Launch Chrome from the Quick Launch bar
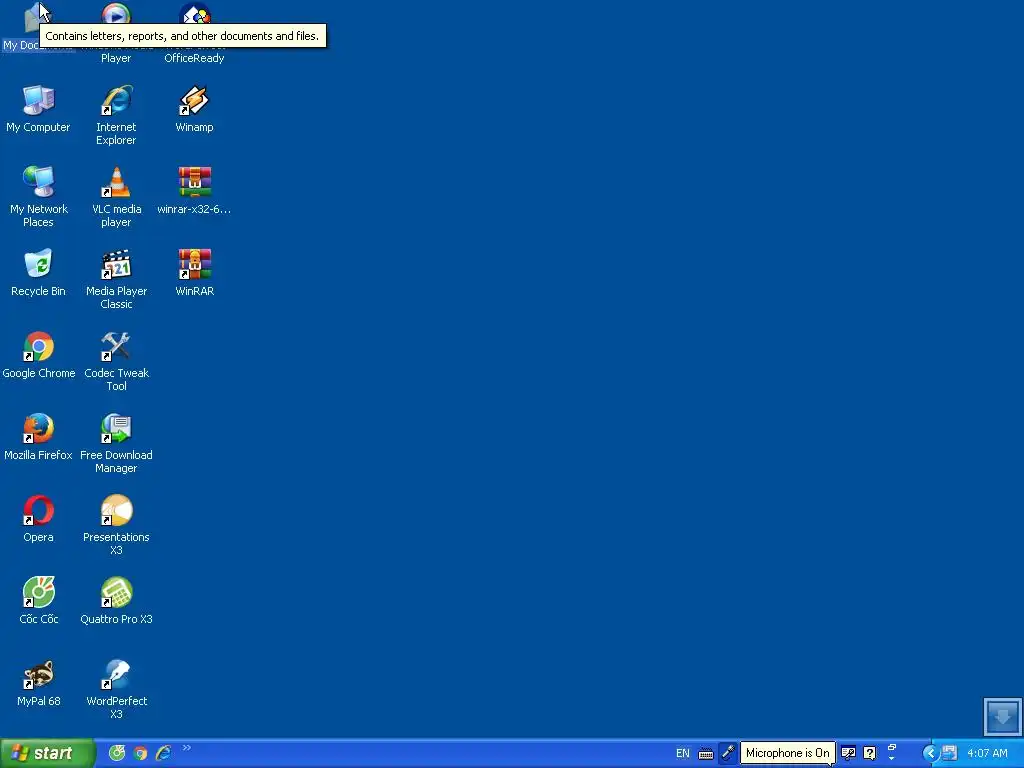Image resolution: width=1024 pixels, height=768 pixels. [140, 753]
